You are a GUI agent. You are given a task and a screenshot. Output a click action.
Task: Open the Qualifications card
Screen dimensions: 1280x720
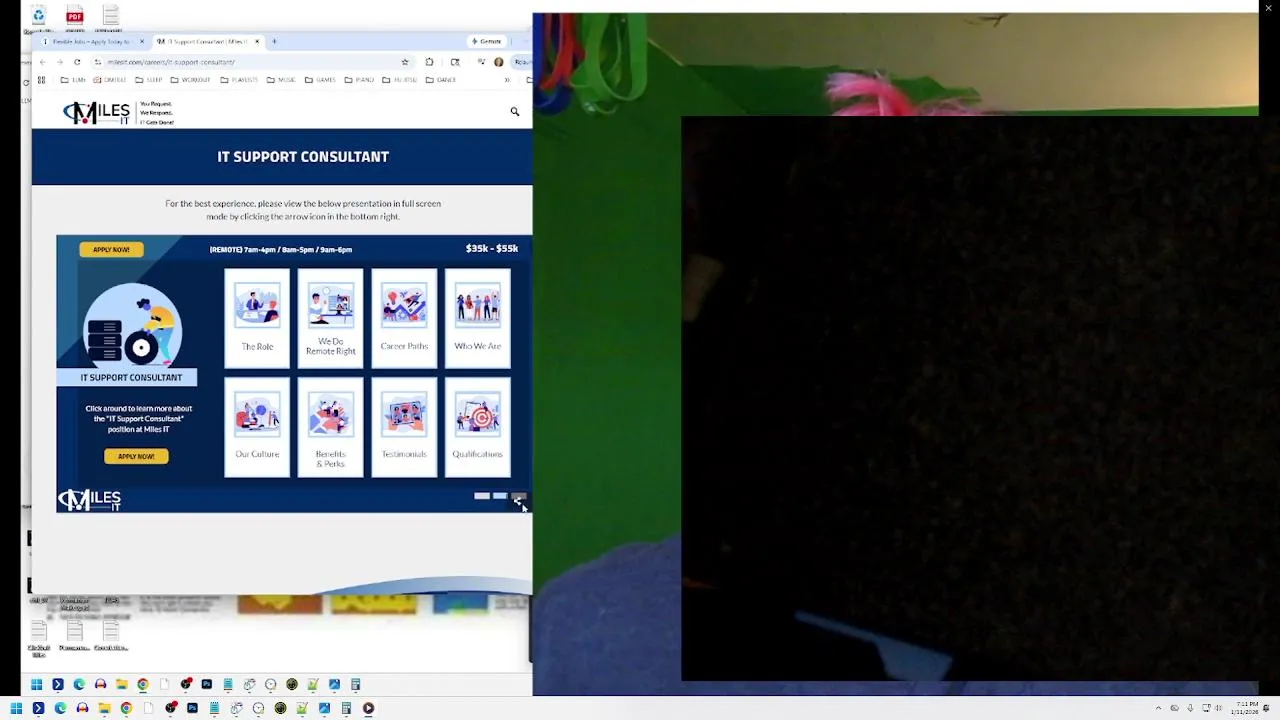coord(477,427)
